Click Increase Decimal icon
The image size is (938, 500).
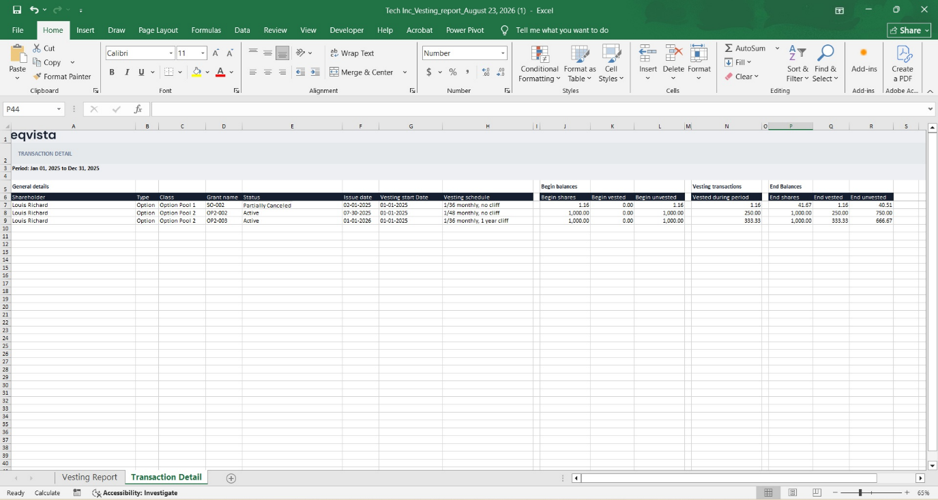pos(486,72)
